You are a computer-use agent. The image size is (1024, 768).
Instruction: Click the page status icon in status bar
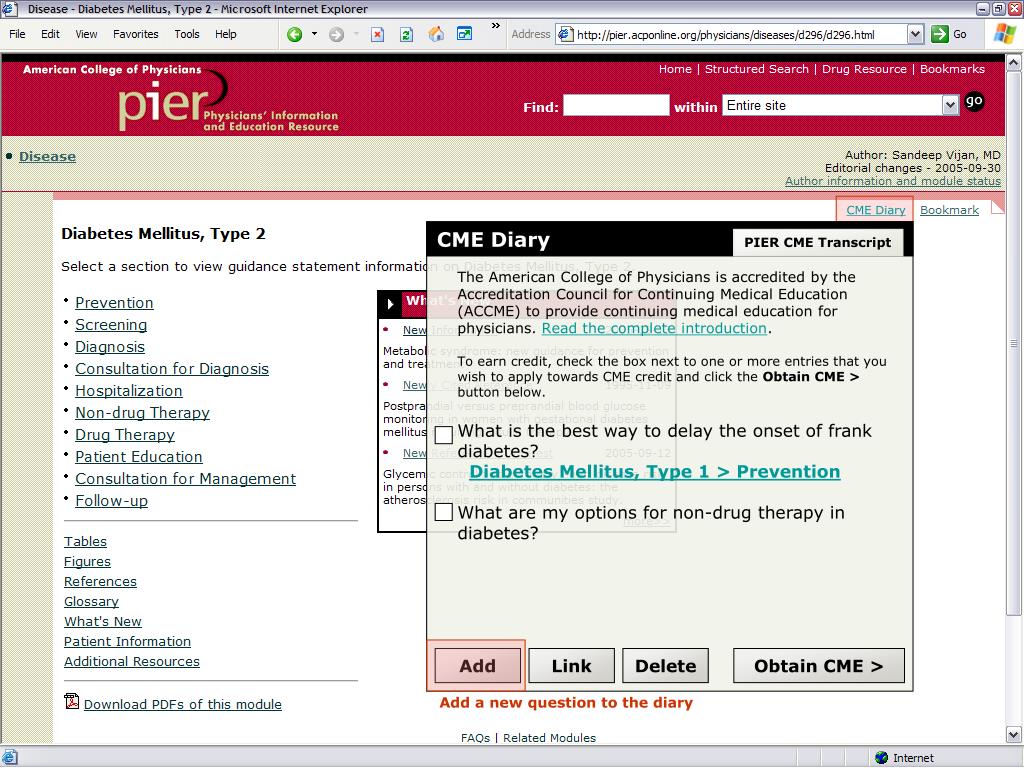click(x=10, y=758)
